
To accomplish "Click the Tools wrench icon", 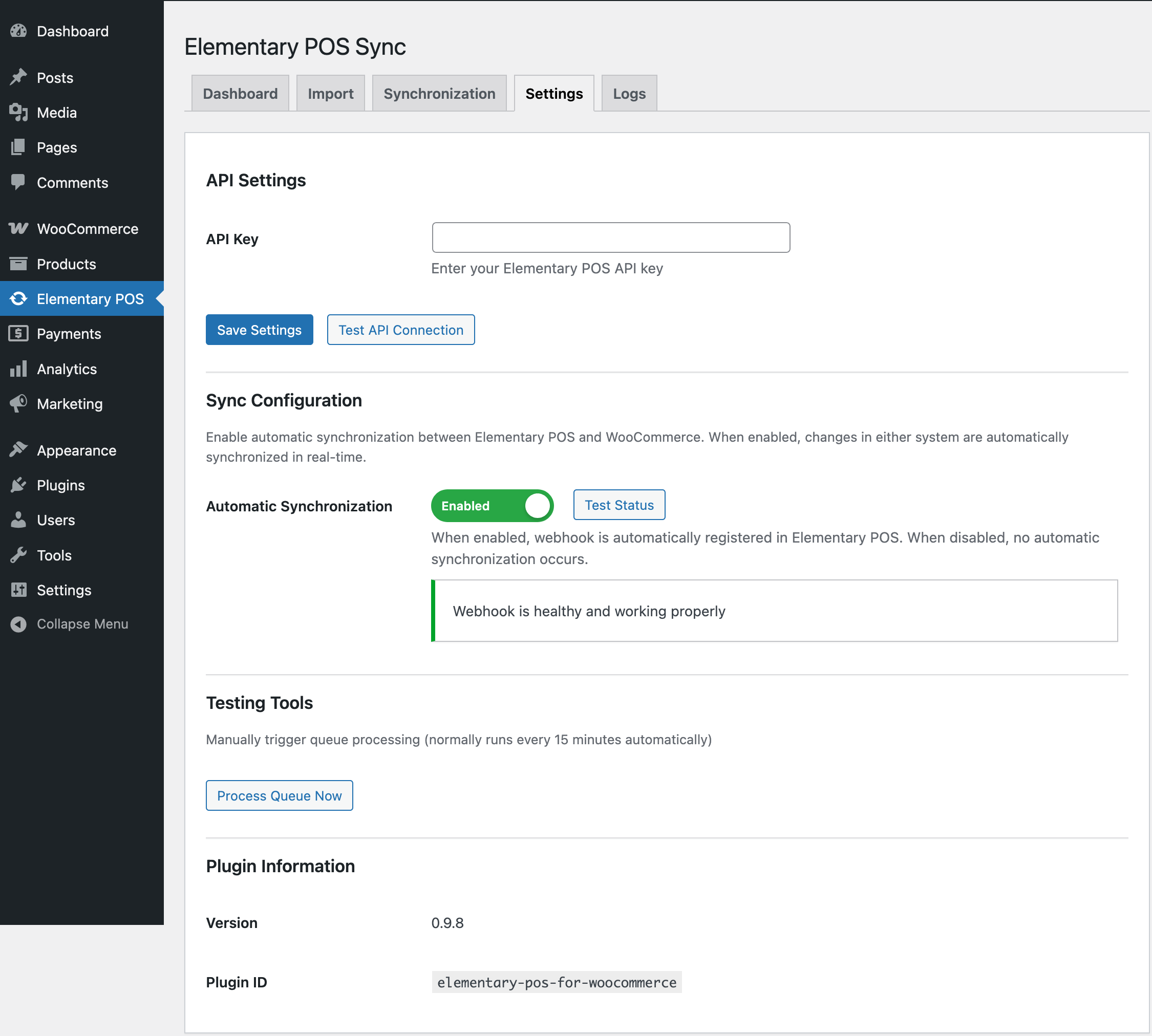I will click(x=18, y=555).
